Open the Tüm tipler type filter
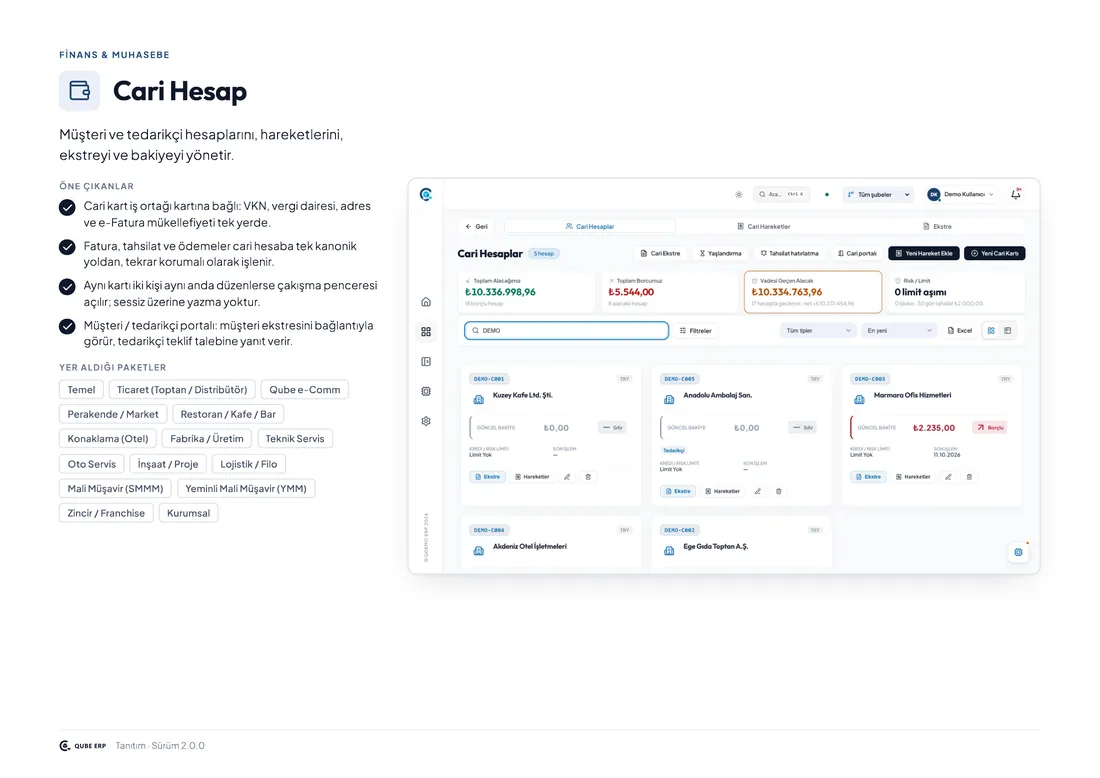 click(818, 330)
